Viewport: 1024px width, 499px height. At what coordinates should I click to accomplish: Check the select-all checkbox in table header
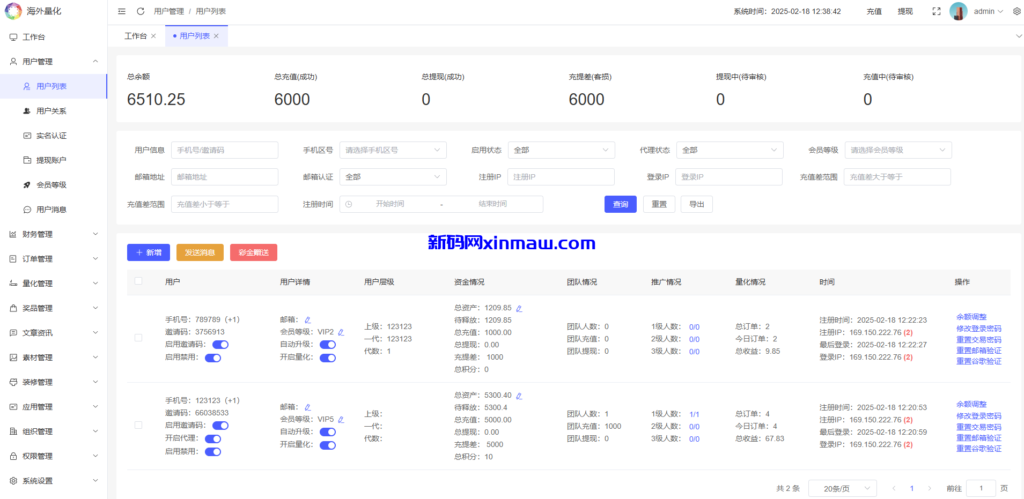point(139,282)
